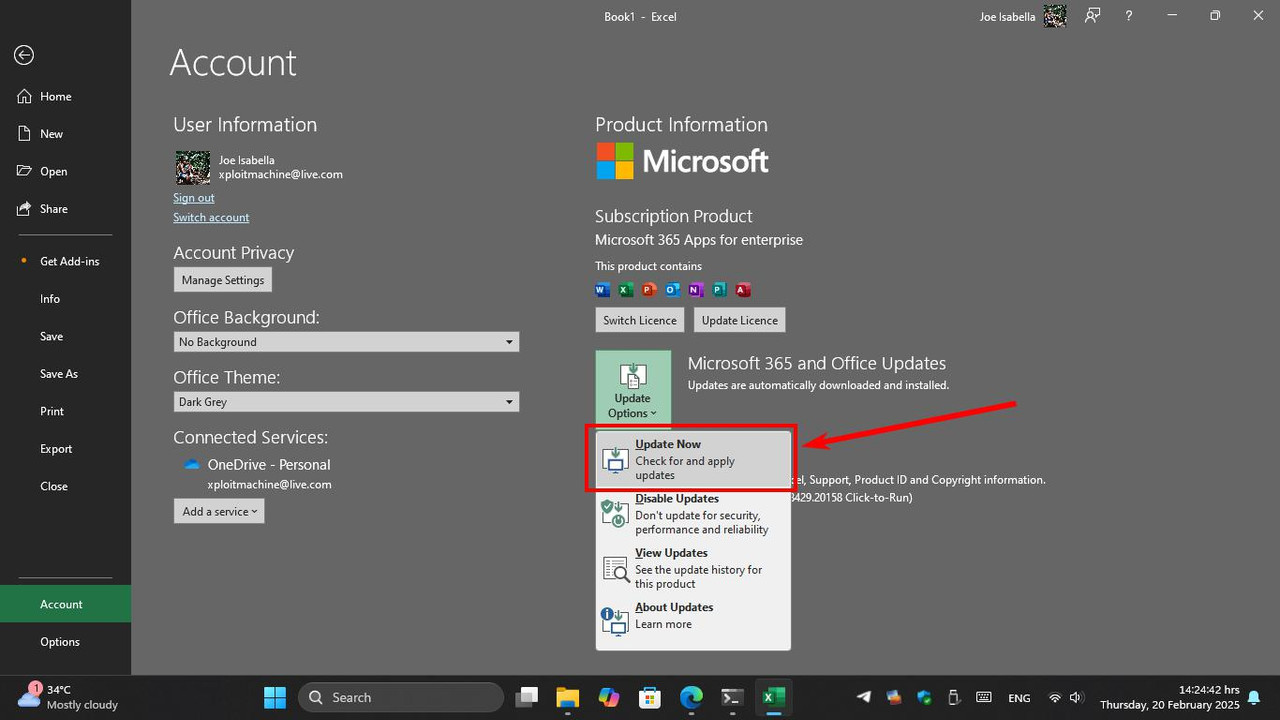Open the notifications bell icon

point(1254,698)
